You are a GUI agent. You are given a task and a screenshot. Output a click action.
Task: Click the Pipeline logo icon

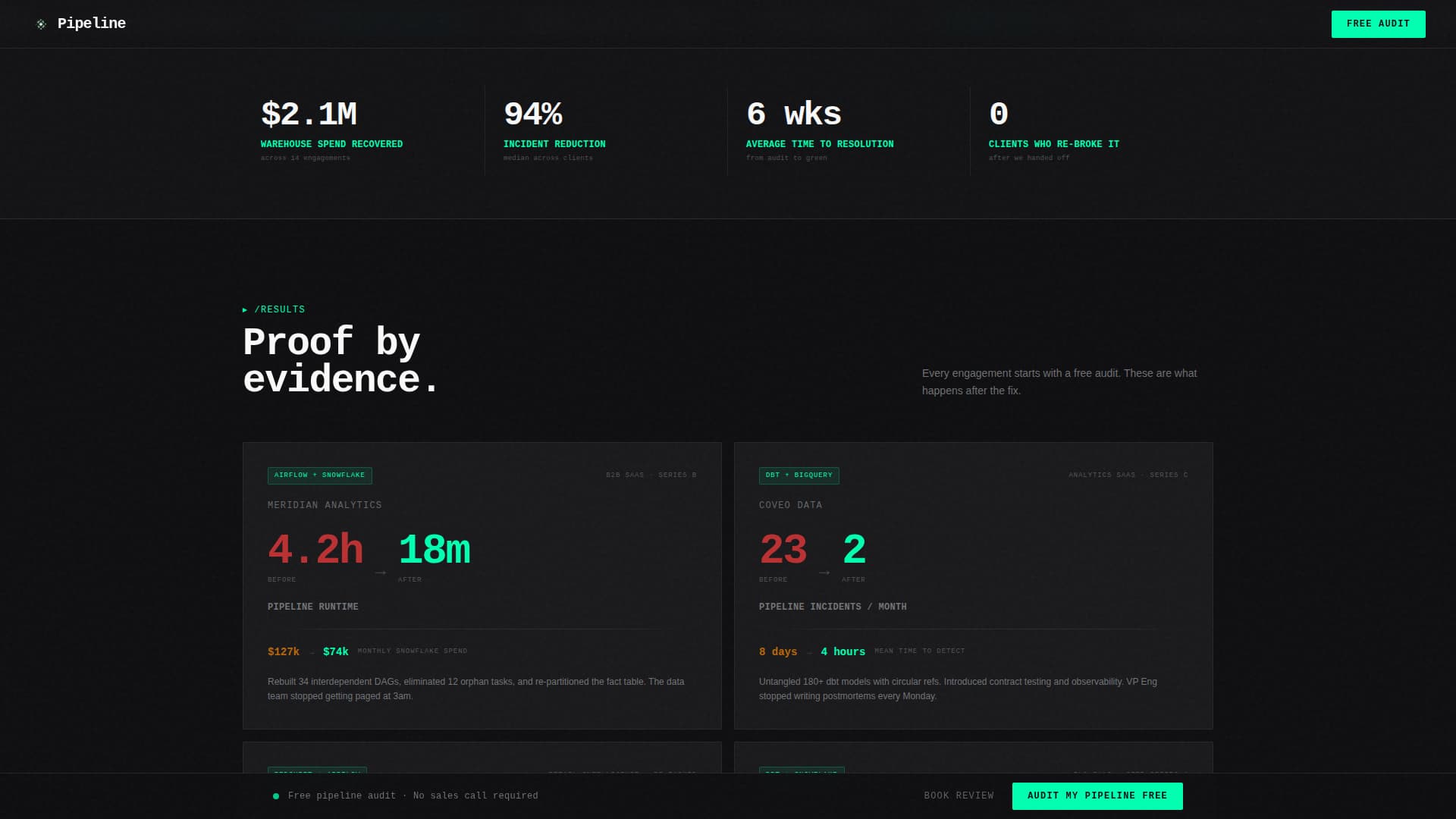coord(41,24)
